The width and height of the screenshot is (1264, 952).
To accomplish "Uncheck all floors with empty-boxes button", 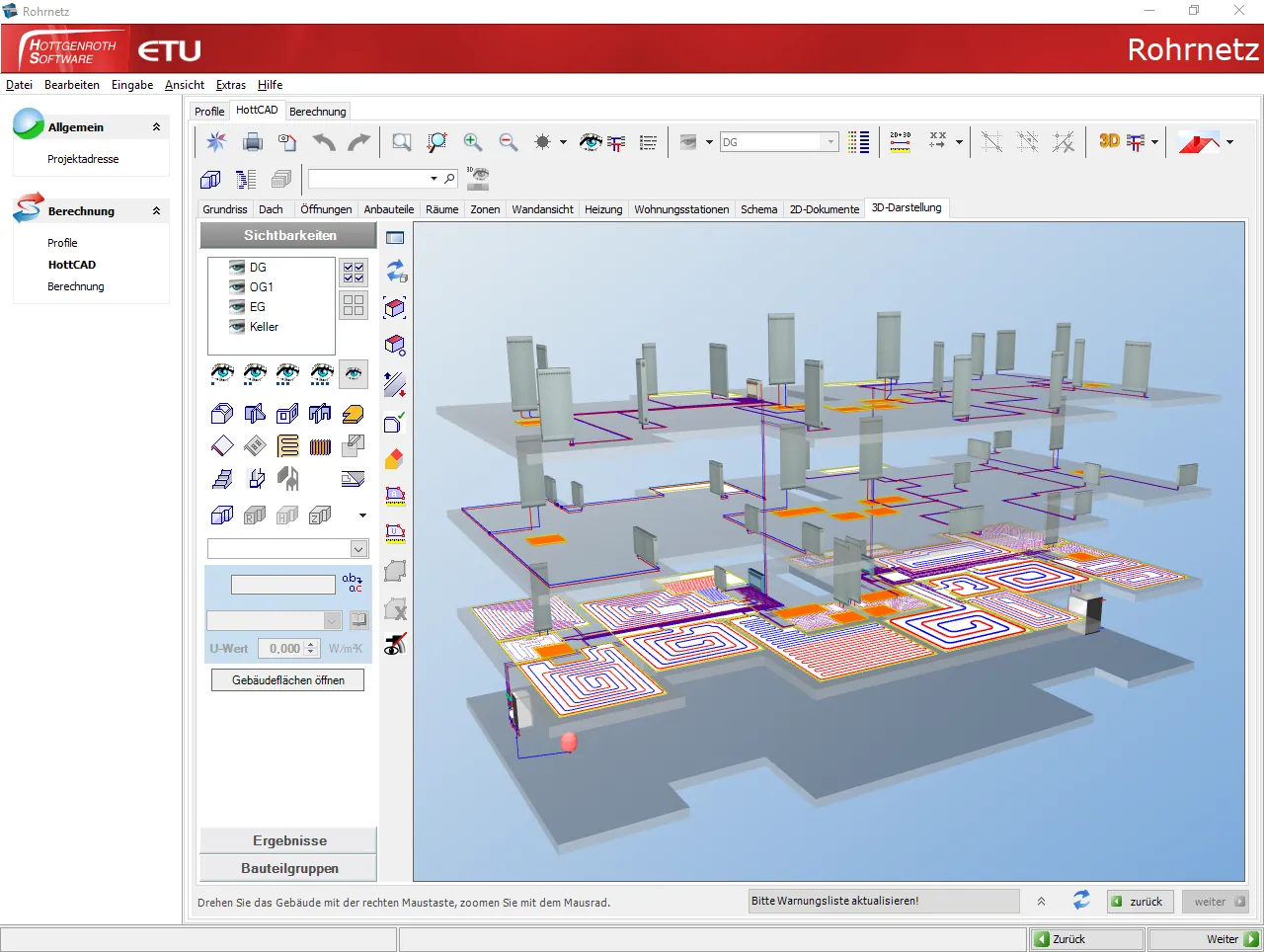I will click(354, 304).
